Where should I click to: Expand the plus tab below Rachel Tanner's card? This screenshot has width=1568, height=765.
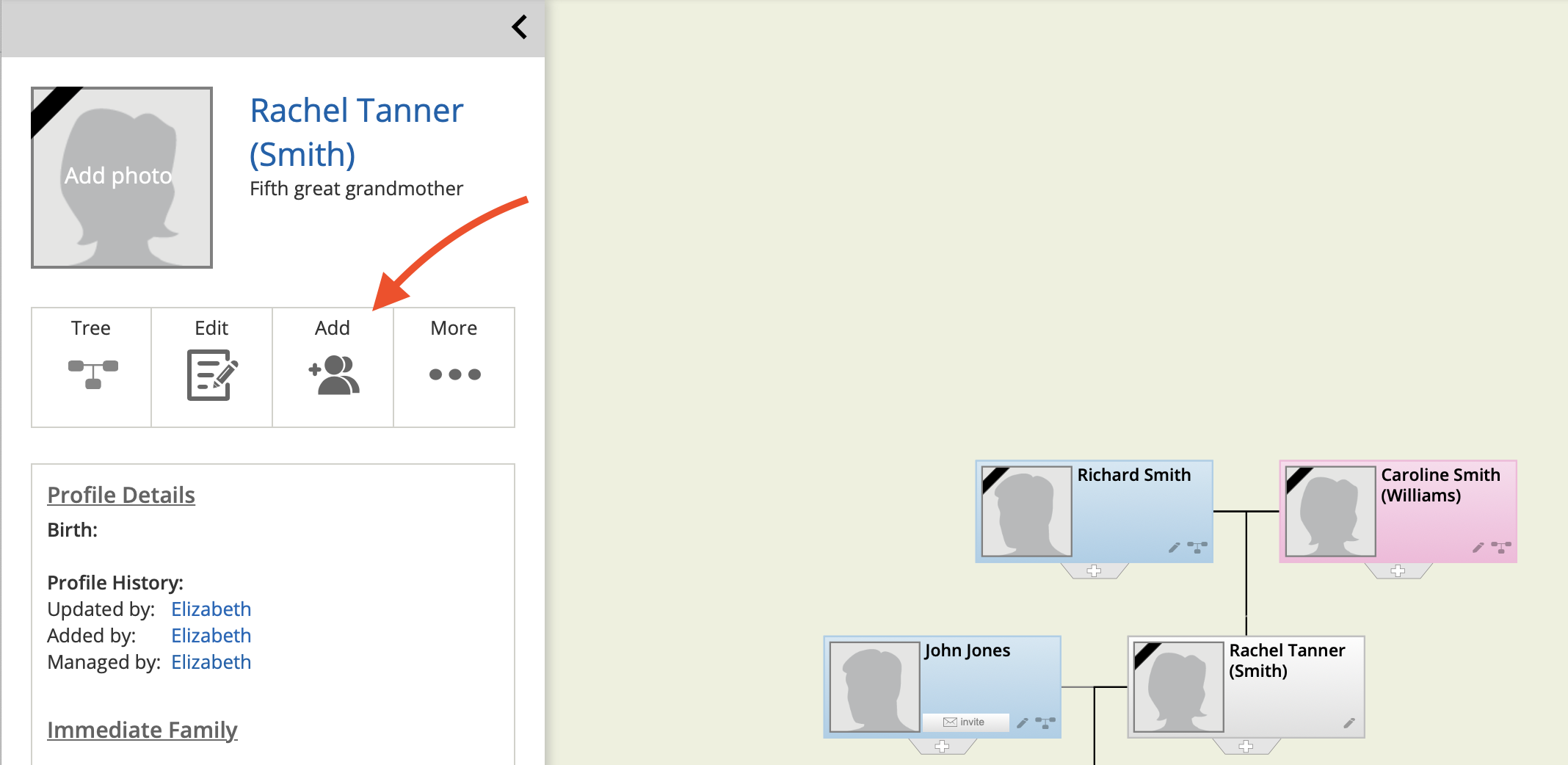[1246, 747]
